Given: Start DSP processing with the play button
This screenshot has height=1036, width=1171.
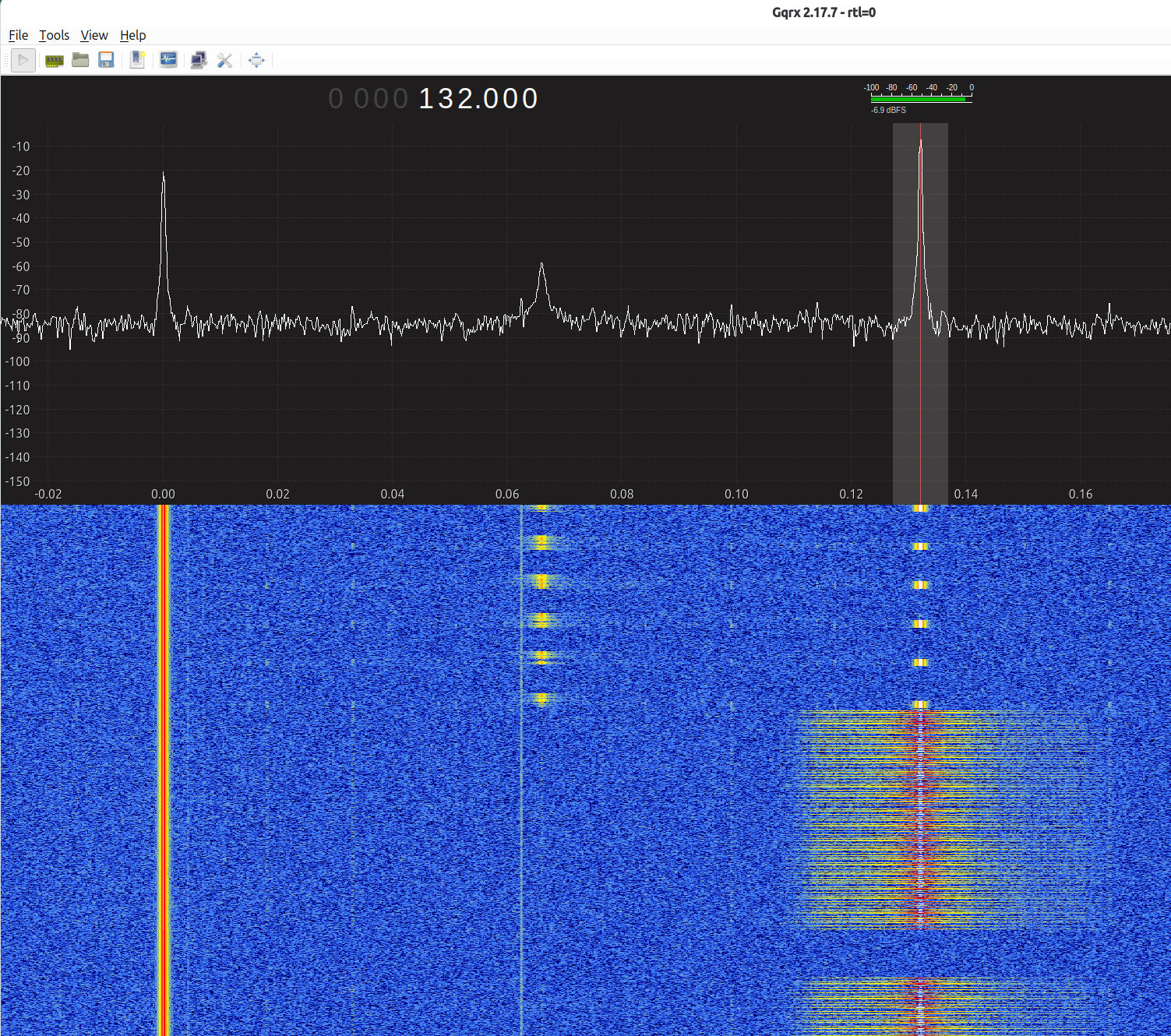Looking at the screenshot, I should pos(23,60).
